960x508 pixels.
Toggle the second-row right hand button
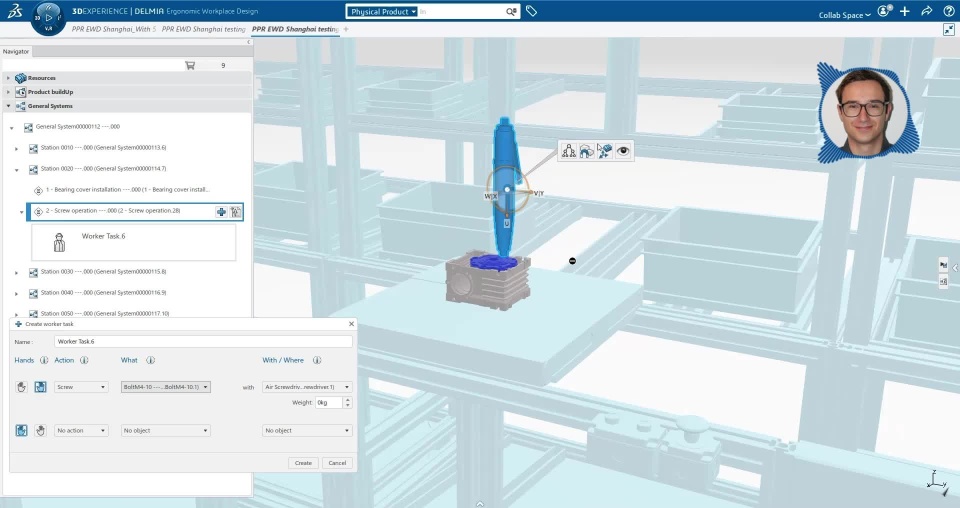[x=41, y=431]
